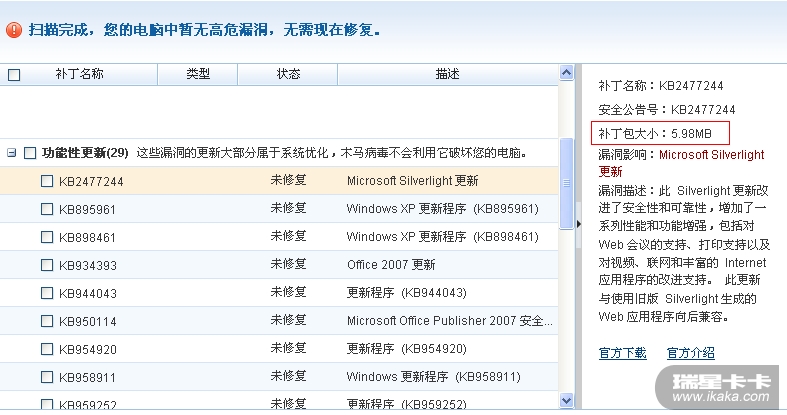Screen dimensions: 787x415
Task: Click description '更新程序 (KB944043)'
Action: [407, 293]
